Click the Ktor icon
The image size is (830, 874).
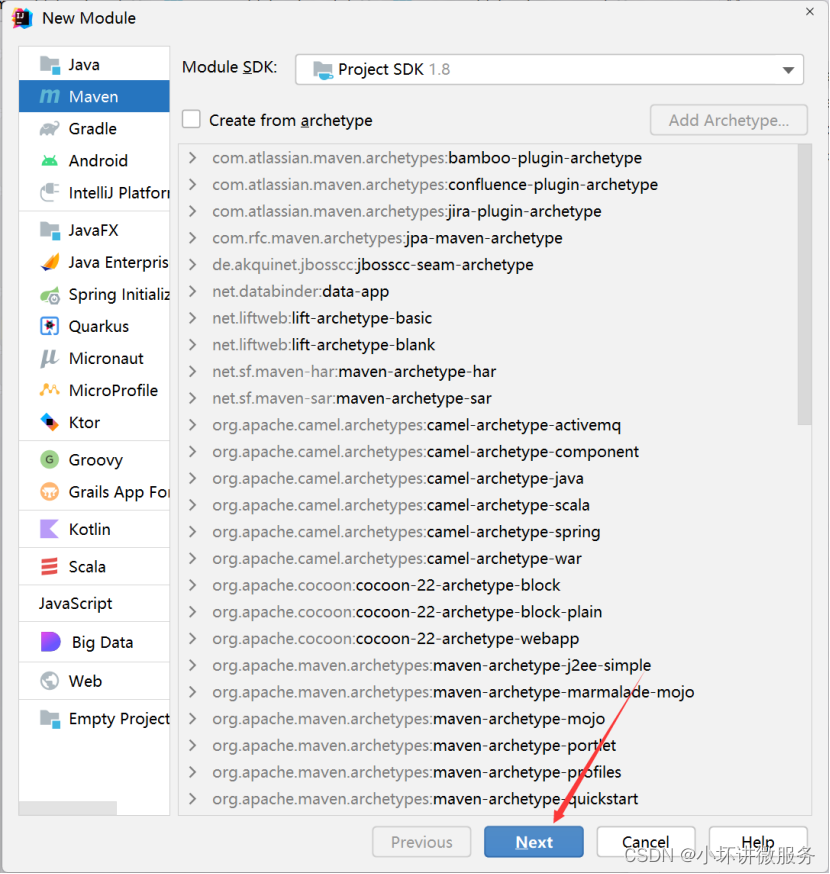pyautogui.click(x=50, y=423)
